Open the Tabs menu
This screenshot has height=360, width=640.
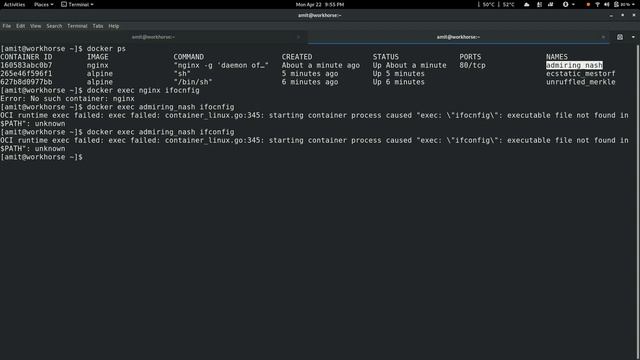point(98,26)
